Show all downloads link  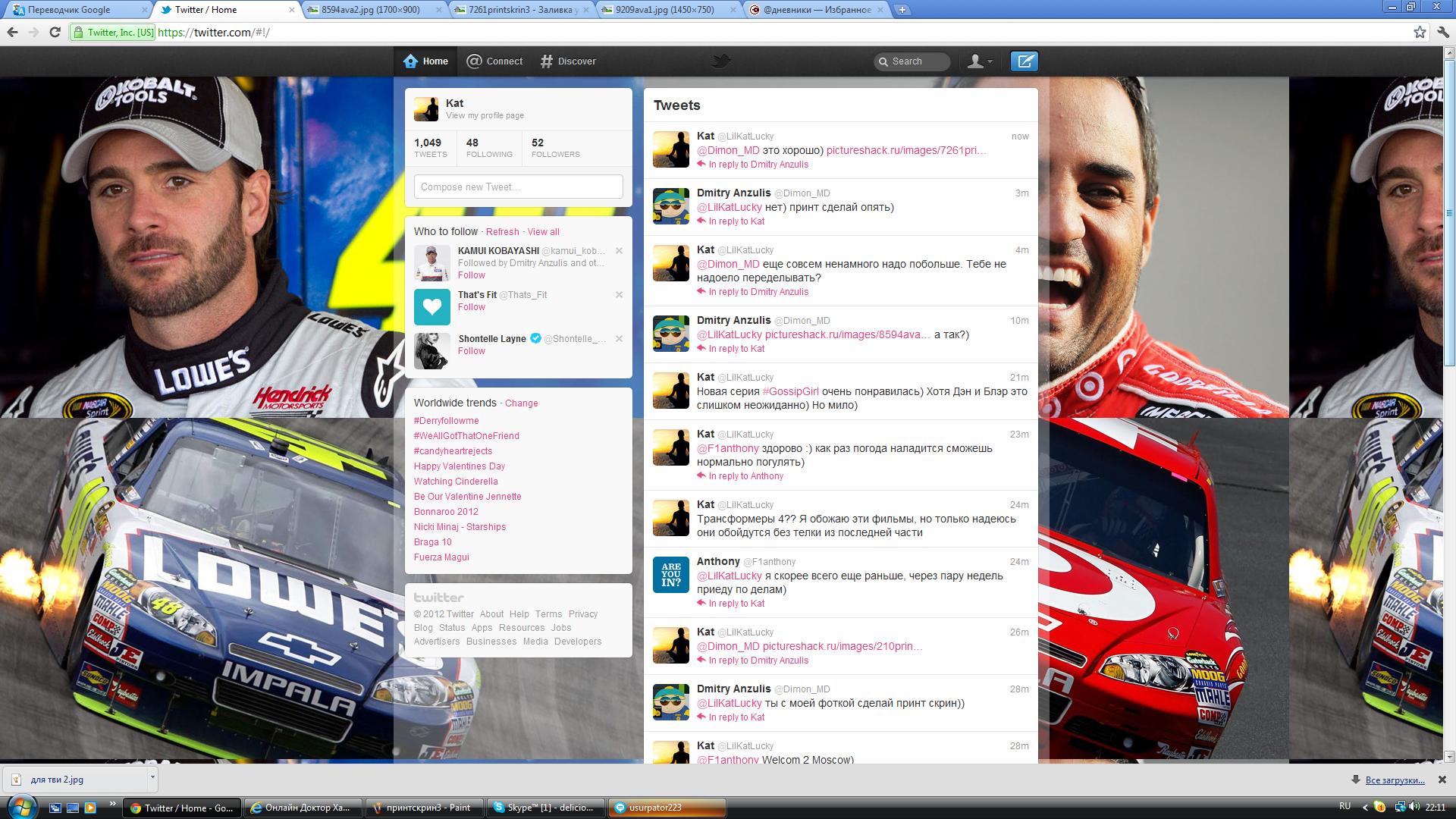[1394, 780]
